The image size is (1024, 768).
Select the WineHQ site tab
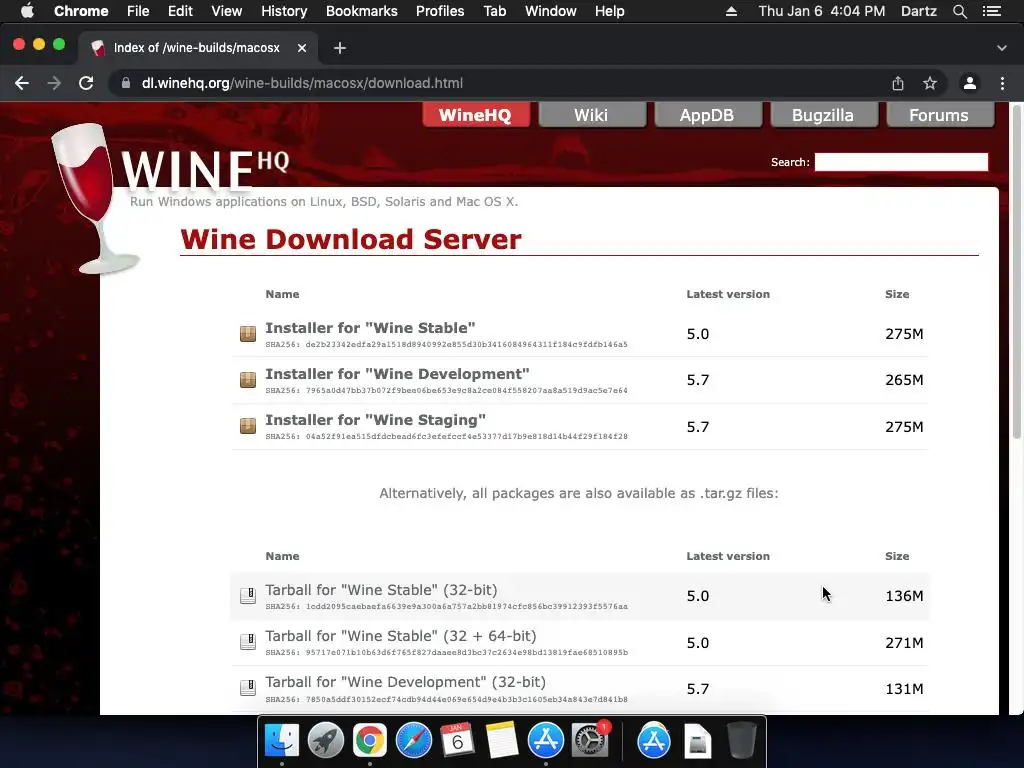(x=475, y=115)
